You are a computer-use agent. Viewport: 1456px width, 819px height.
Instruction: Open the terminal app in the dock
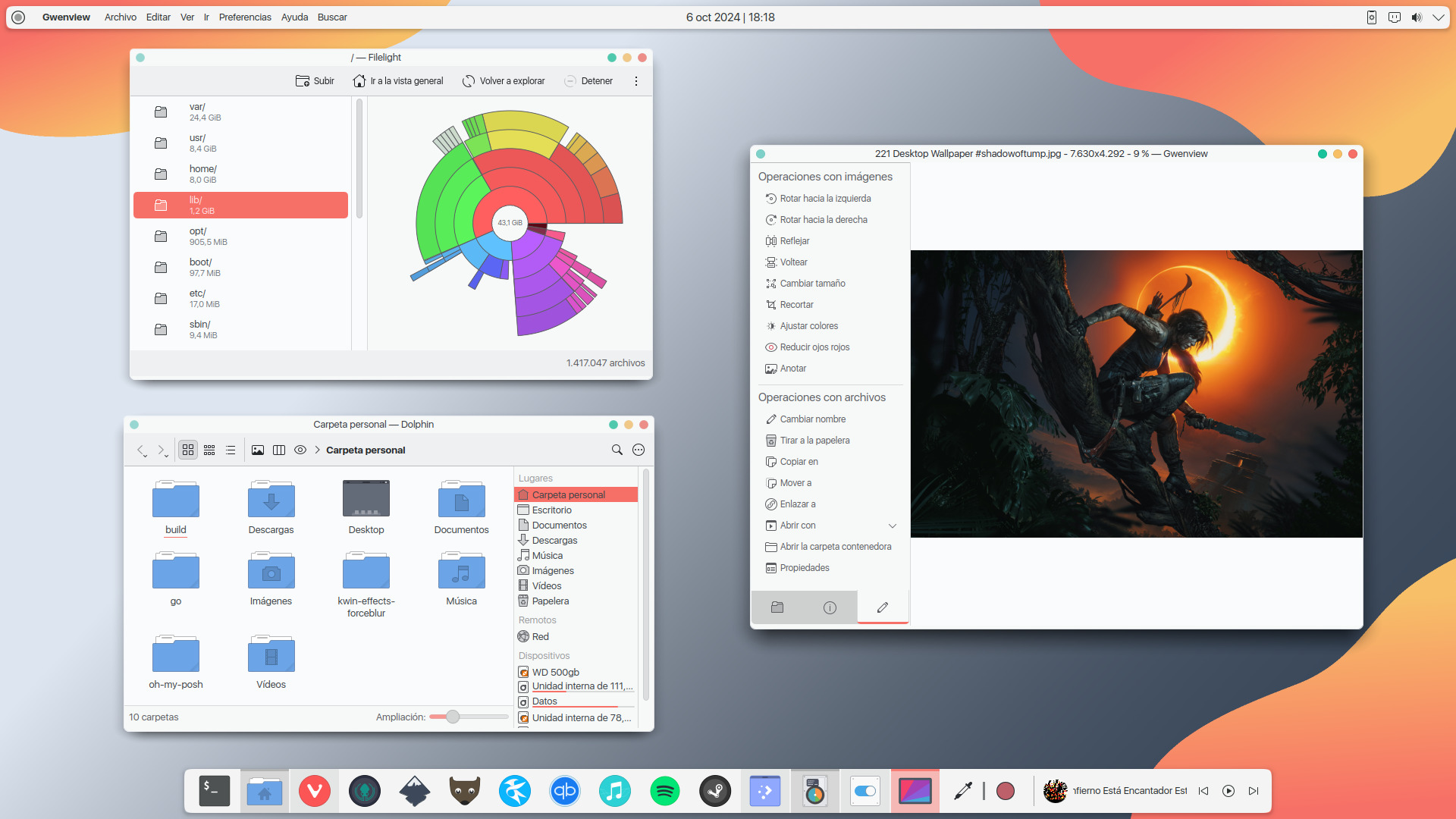214,791
